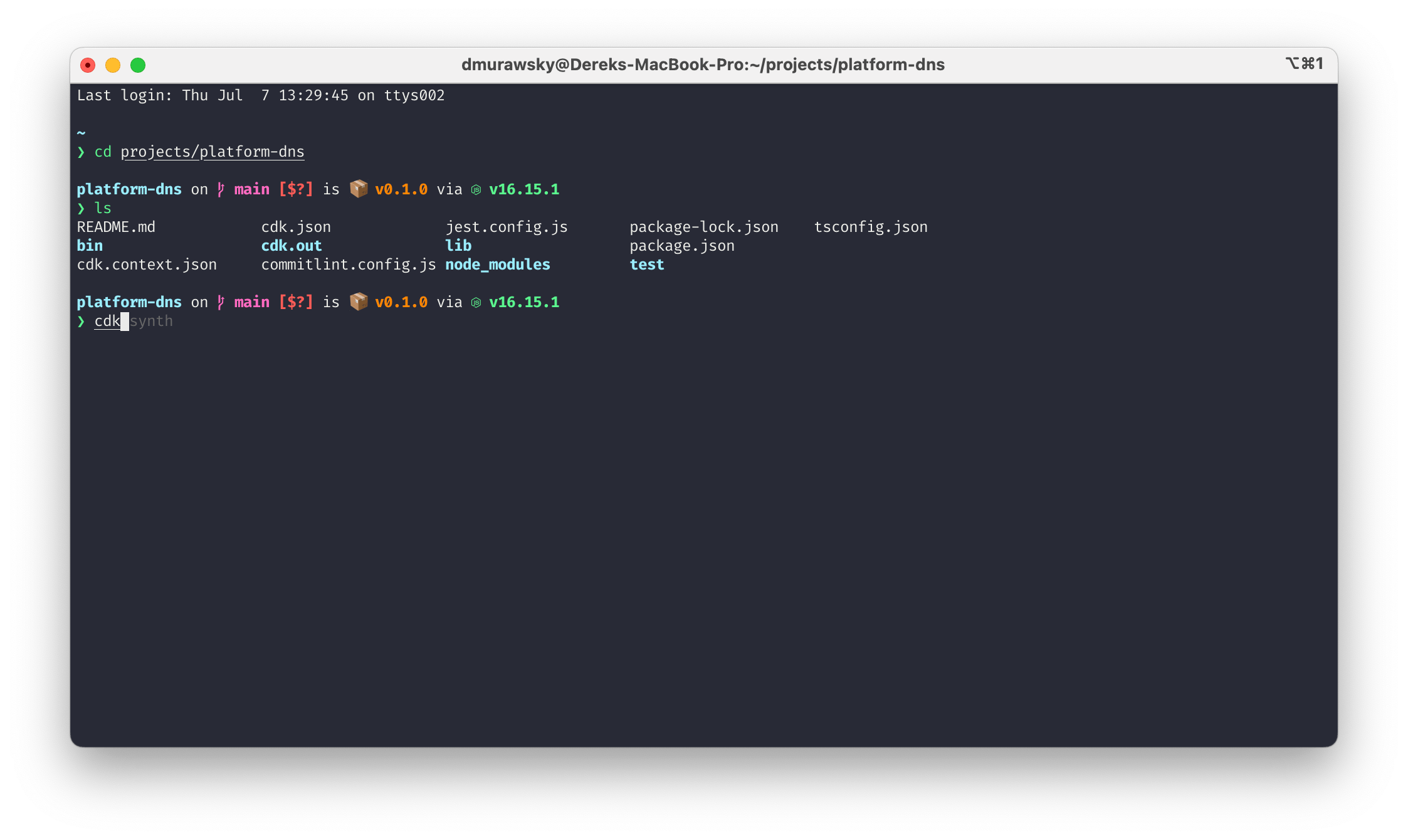
Task: Open the lib directory entry
Action: (458, 245)
